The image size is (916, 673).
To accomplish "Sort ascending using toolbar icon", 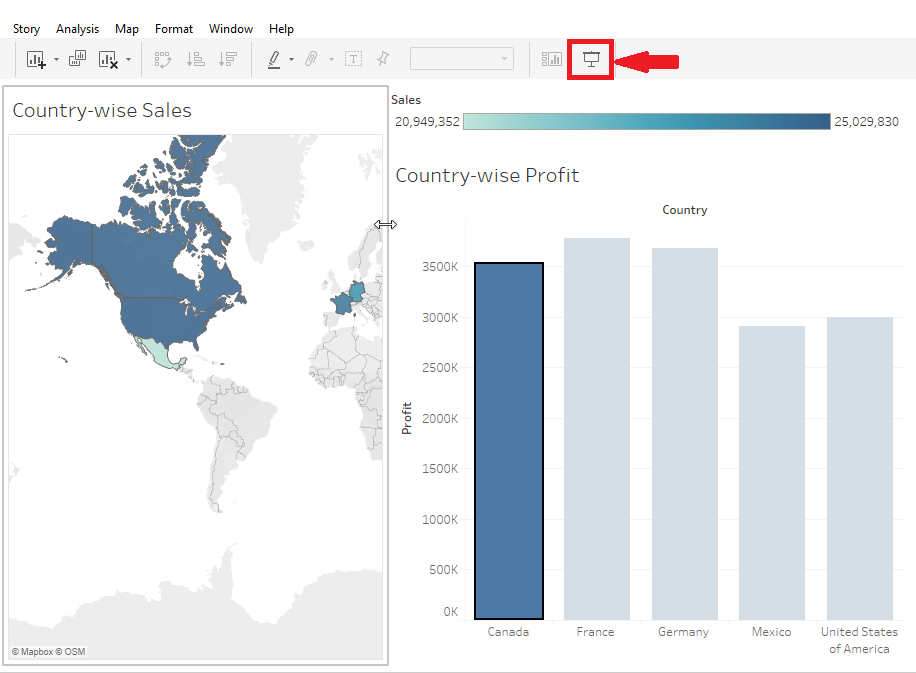I will (196, 59).
